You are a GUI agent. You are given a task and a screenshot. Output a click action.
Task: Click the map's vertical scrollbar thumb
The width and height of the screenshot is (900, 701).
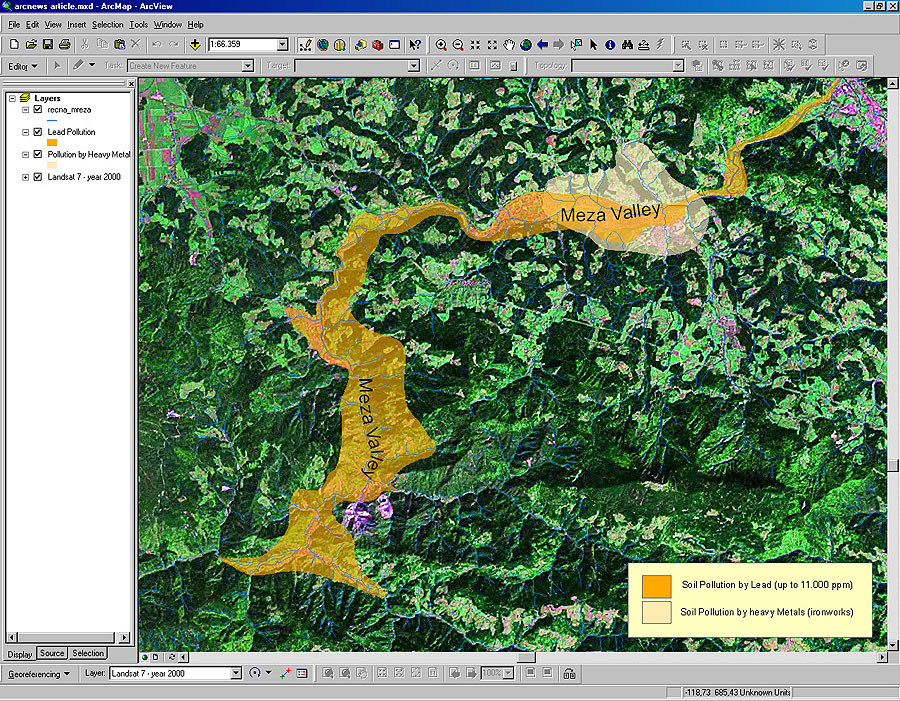coord(893,464)
